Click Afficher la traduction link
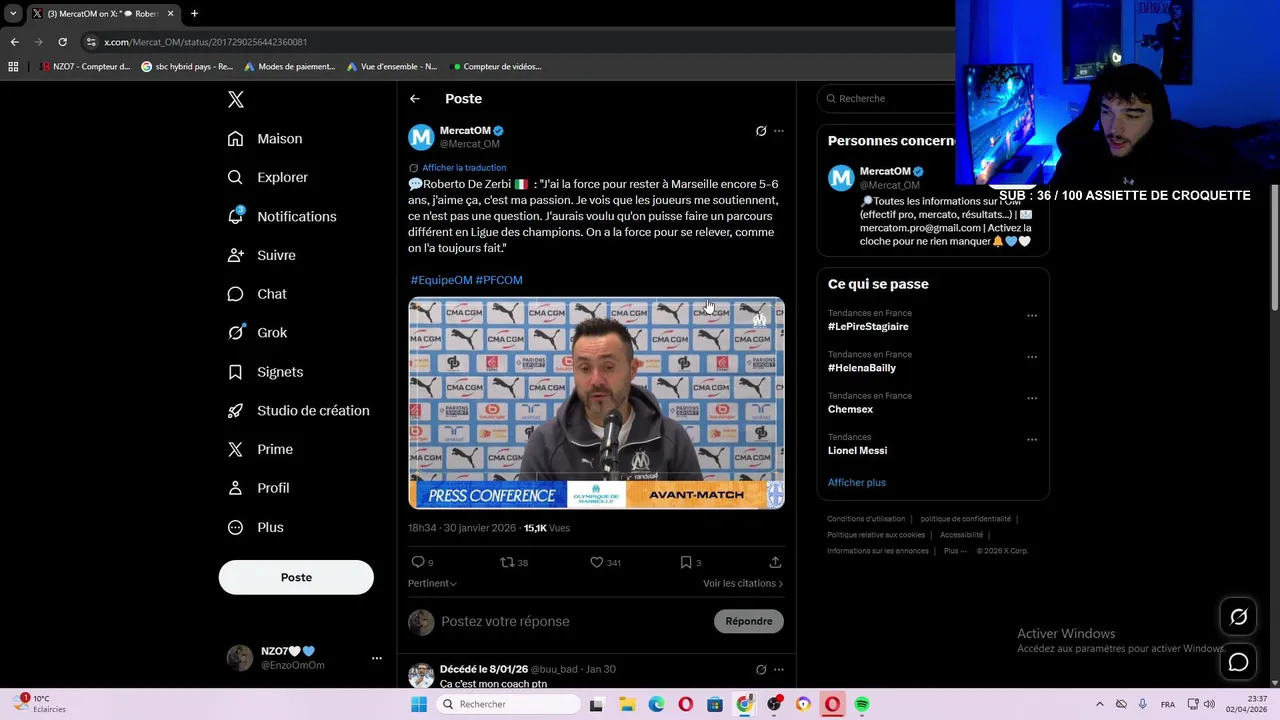The height and width of the screenshot is (720, 1280). [x=464, y=168]
